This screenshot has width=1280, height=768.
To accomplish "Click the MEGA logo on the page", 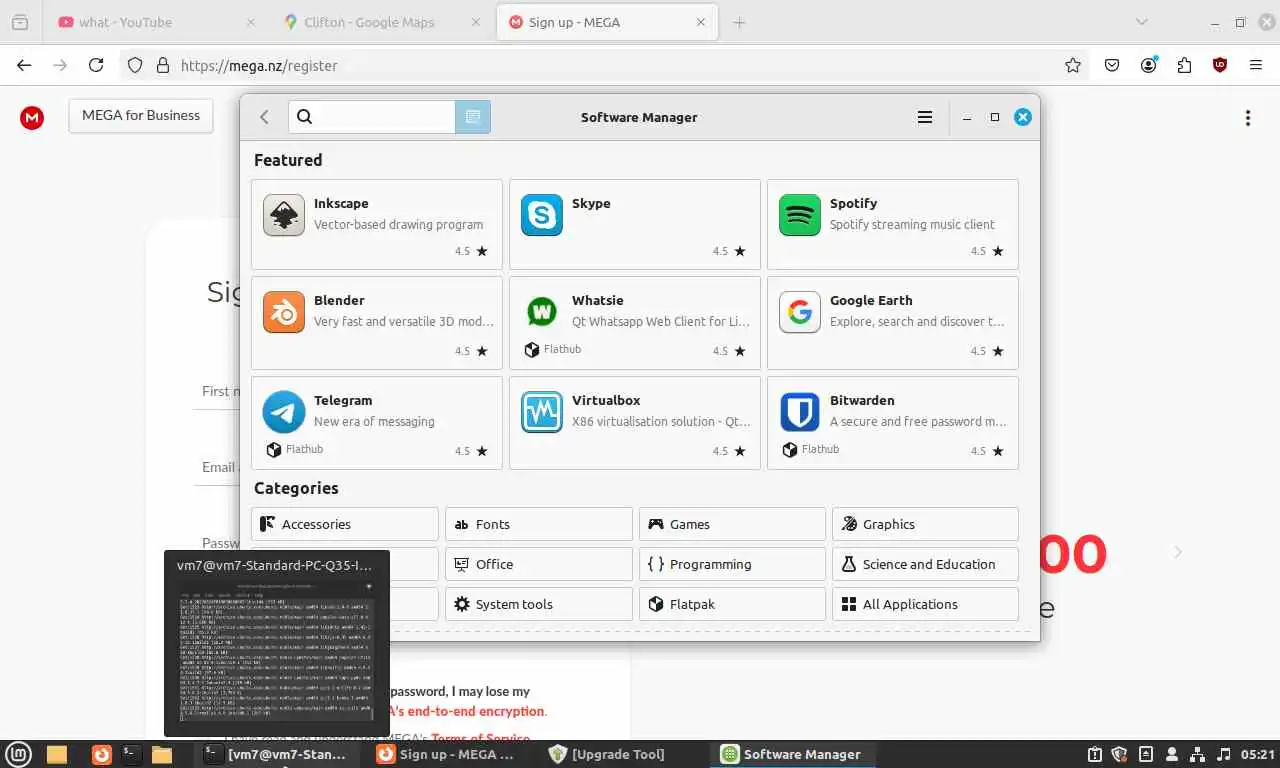I will [32, 117].
